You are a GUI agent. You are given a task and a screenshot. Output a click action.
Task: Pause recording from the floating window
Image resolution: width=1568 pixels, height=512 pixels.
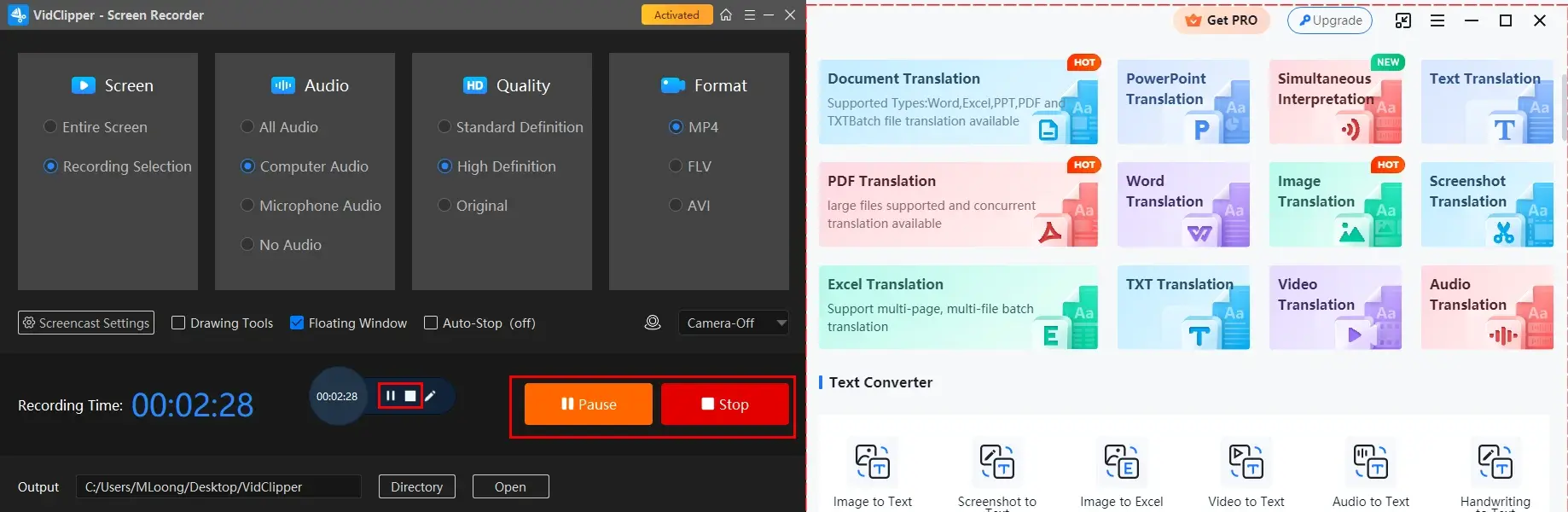[390, 396]
